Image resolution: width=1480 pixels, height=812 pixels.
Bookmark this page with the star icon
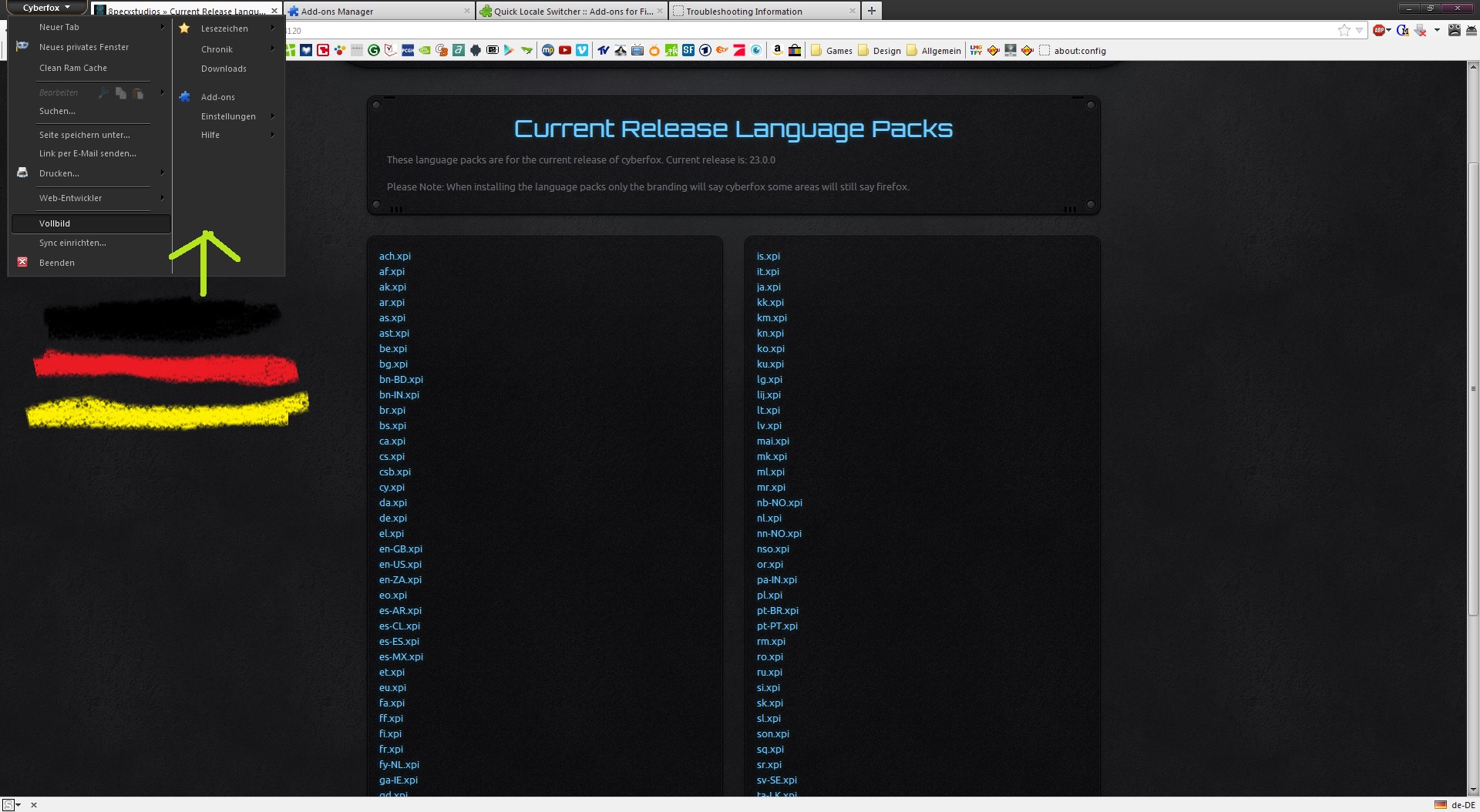[x=1344, y=30]
